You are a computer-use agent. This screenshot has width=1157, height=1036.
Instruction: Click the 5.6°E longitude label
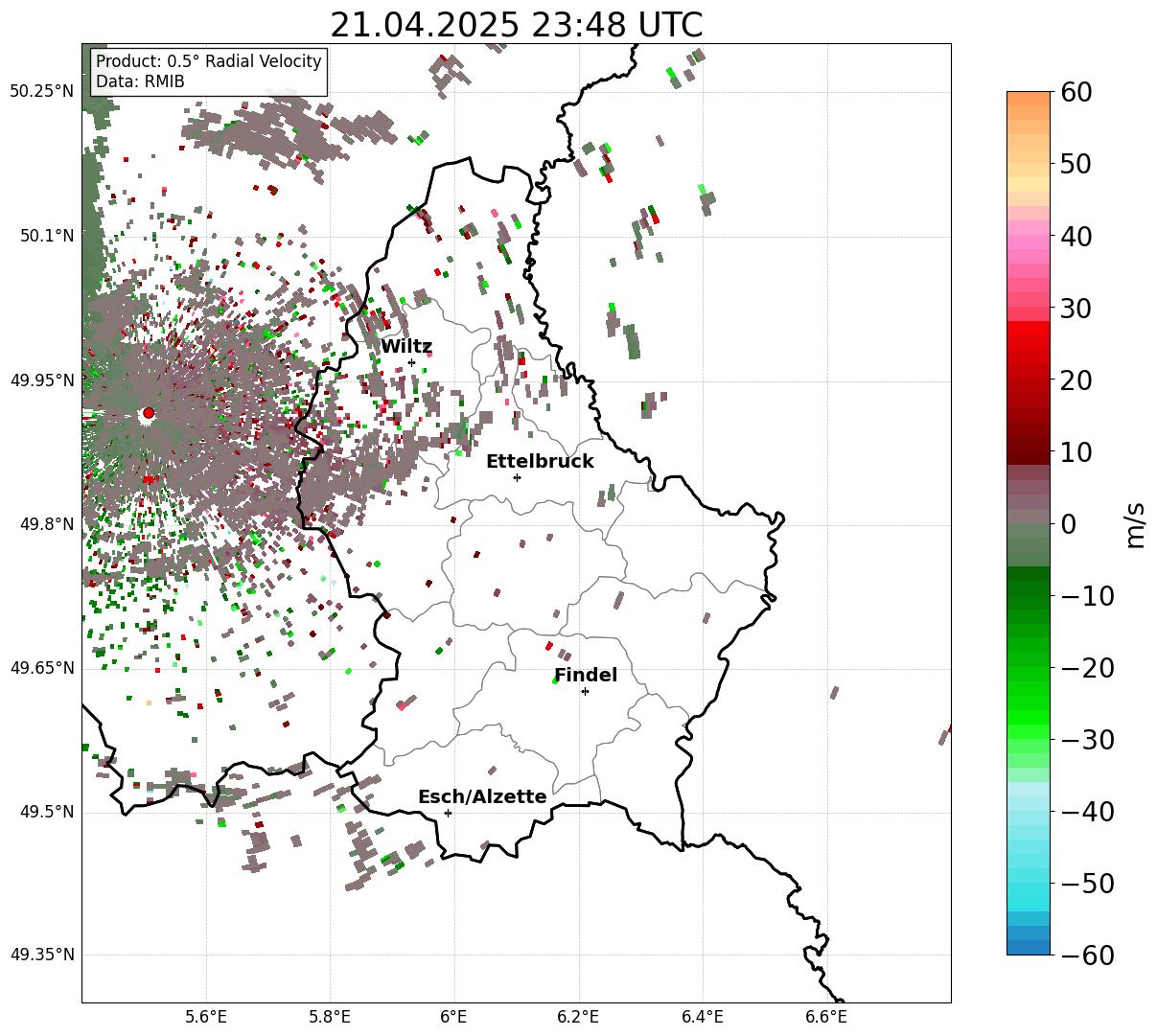pyautogui.click(x=206, y=1018)
